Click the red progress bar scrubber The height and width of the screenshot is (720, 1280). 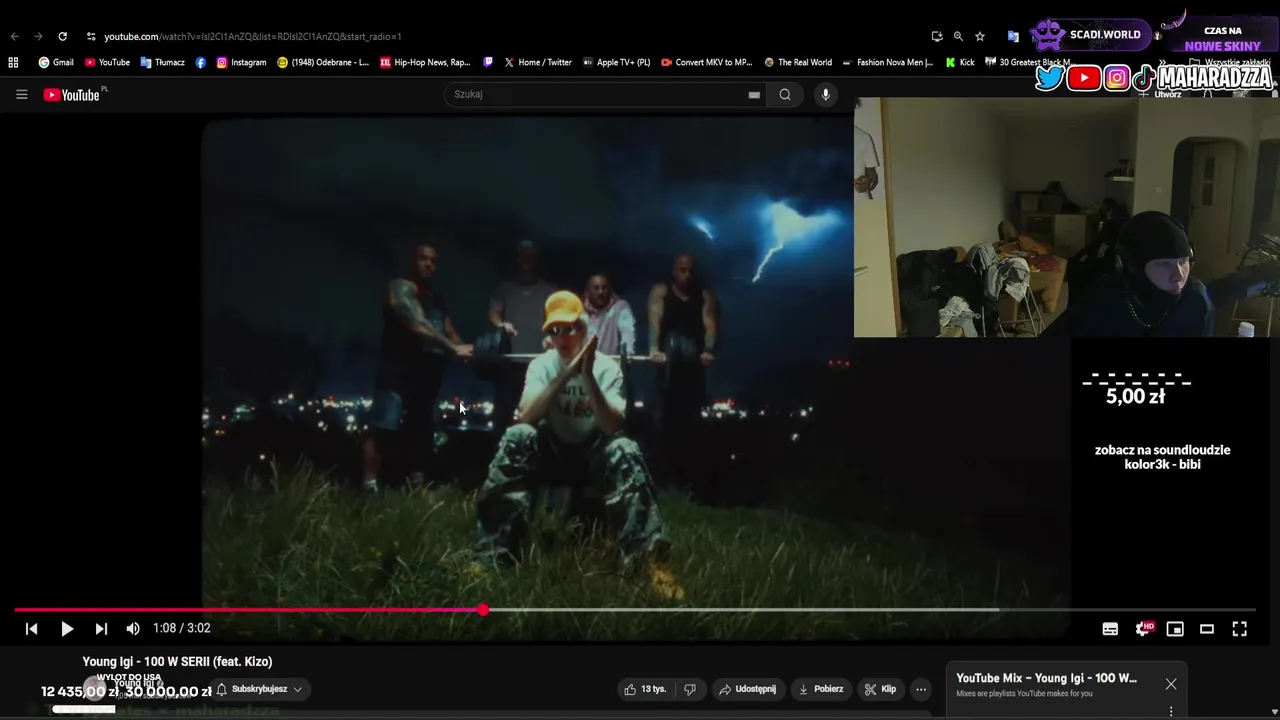coord(483,609)
